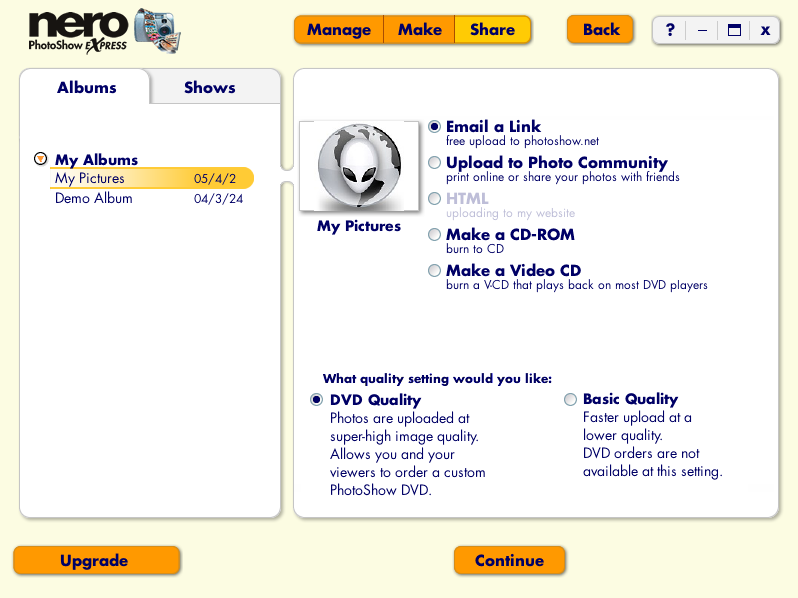Minimize the PhotoShow Express window
This screenshot has width=798, height=598.
(x=702, y=30)
